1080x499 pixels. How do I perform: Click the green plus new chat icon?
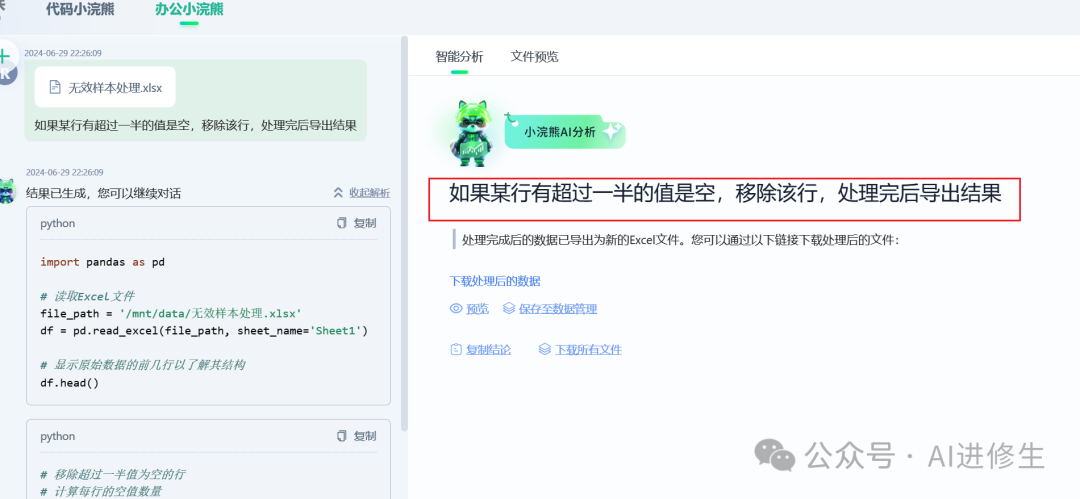coord(5,57)
